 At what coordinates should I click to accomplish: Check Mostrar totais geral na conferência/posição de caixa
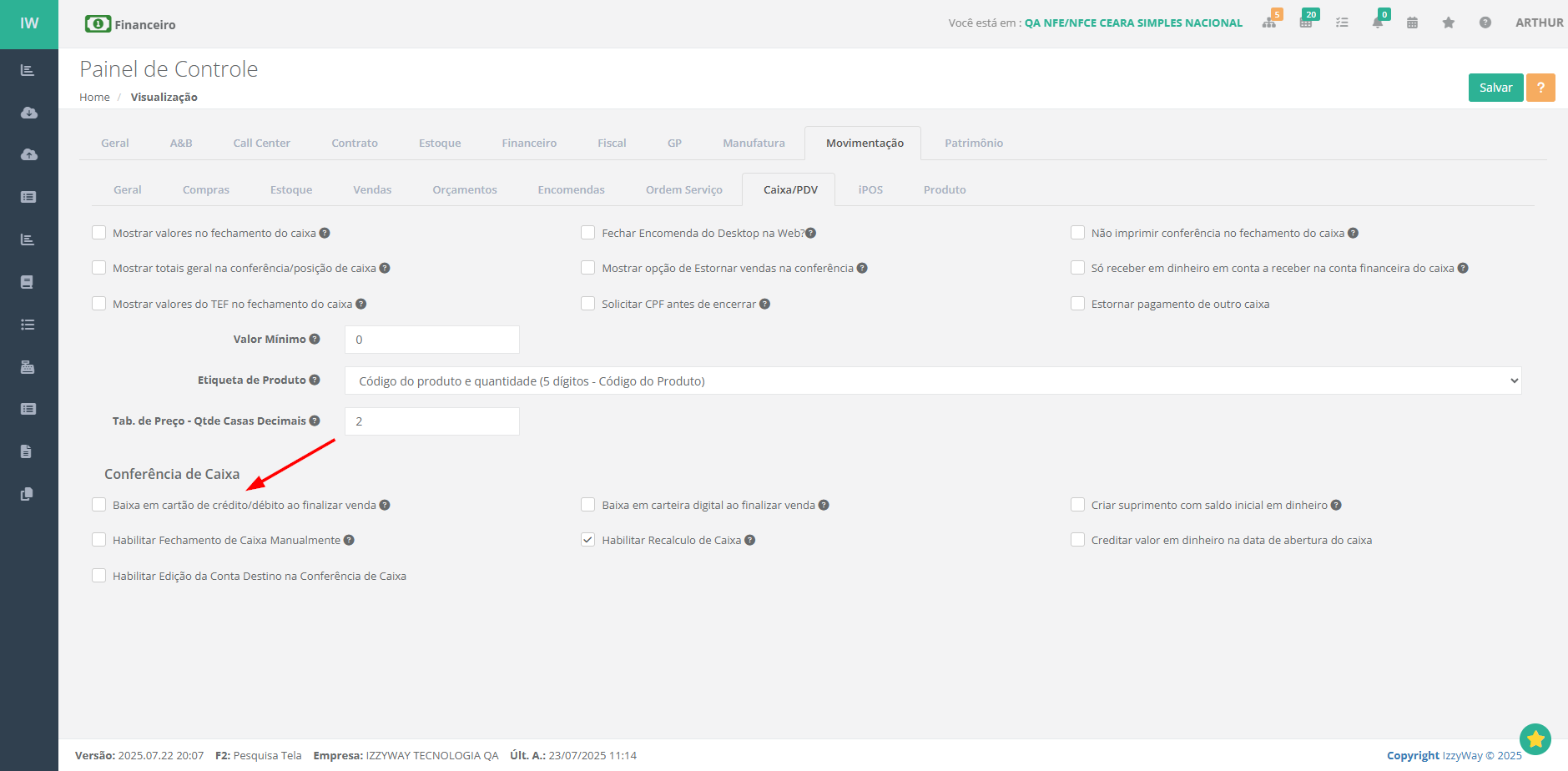[x=99, y=268]
